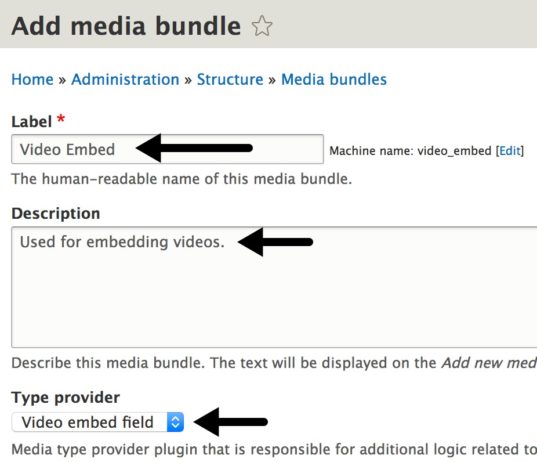Click the first breadcrumb separator after Home
537x462 pixels.
[x=62, y=80]
